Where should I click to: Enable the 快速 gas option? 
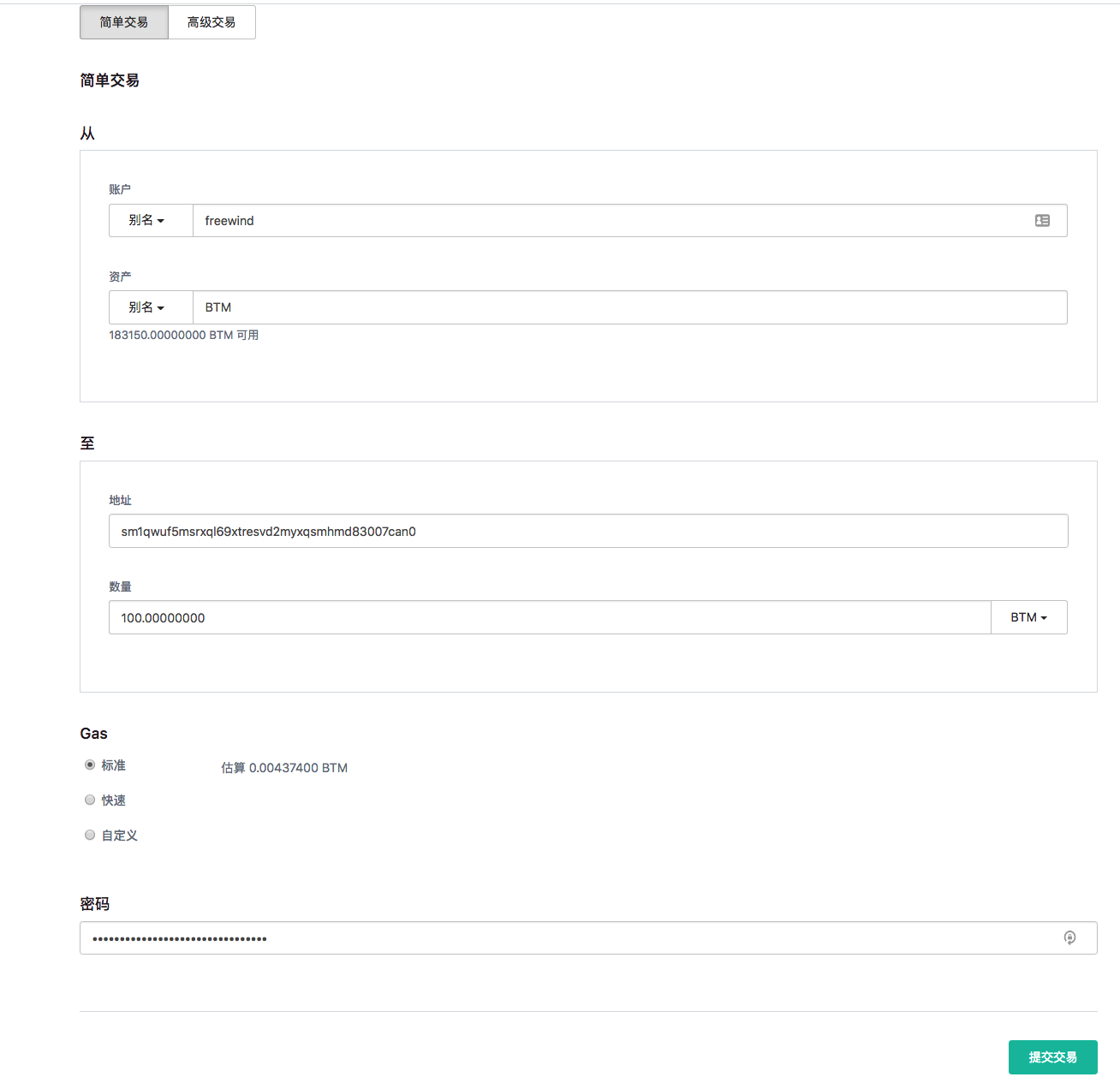coord(90,800)
